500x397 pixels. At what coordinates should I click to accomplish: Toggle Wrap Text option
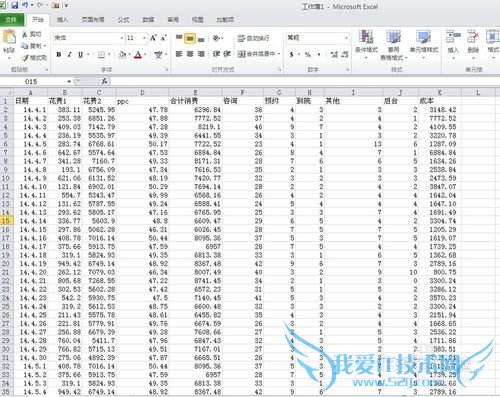[253, 38]
